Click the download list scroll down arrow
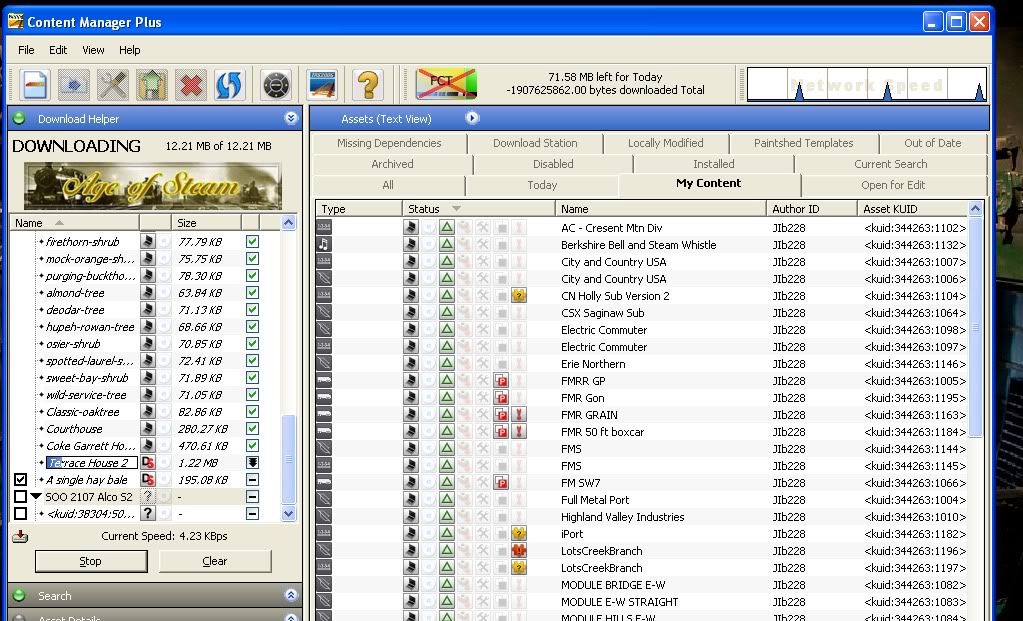 click(x=288, y=513)
